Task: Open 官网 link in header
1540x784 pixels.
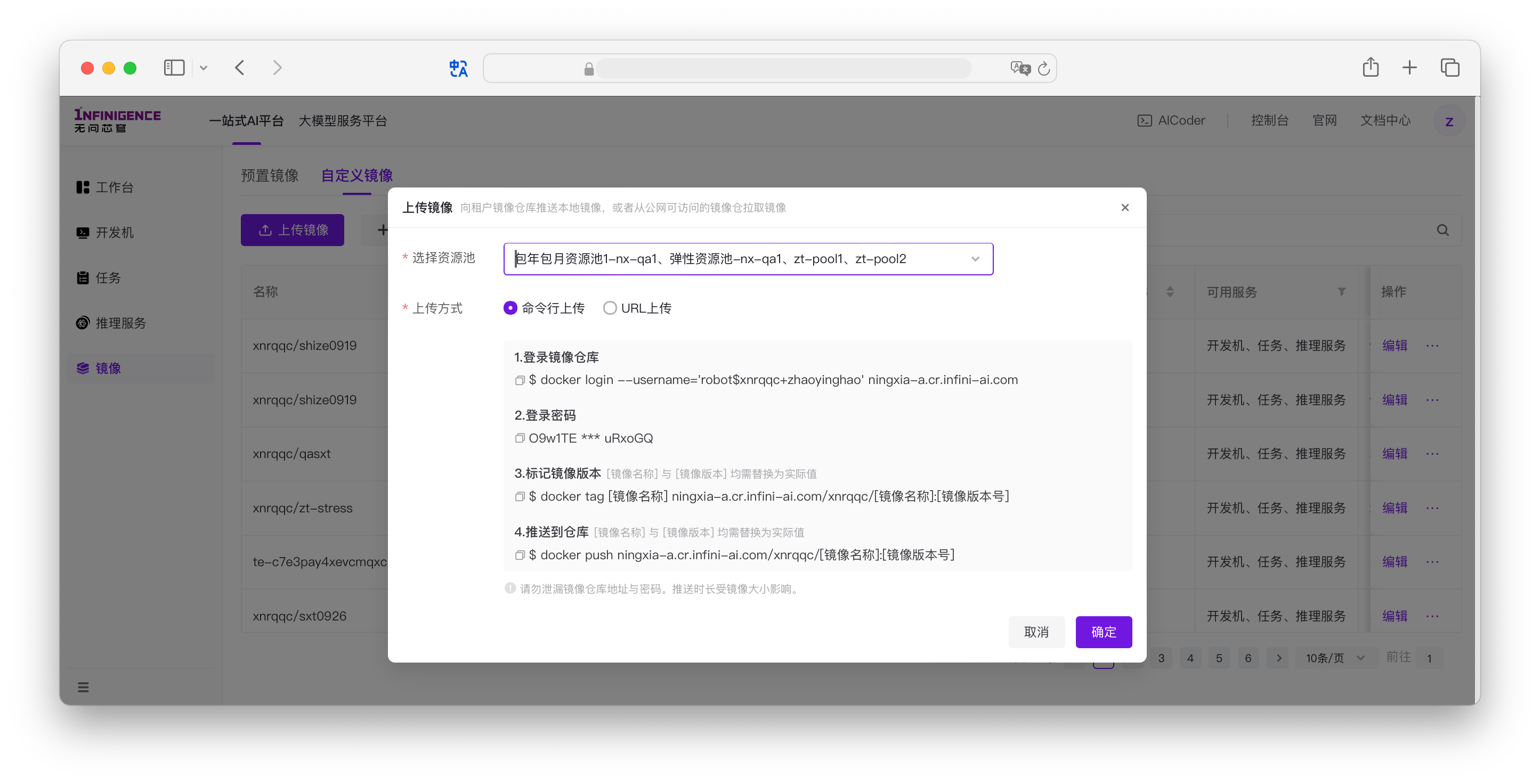Action: click(x=1324, y=121)
